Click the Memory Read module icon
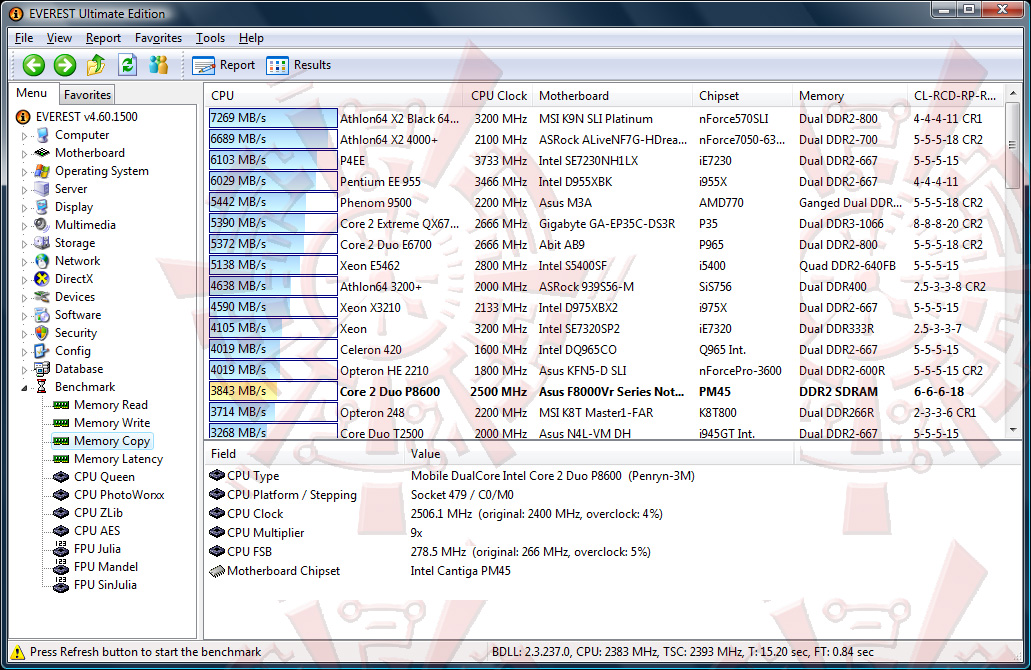Viewport: 1031px width, 670px height. (61, 405)
